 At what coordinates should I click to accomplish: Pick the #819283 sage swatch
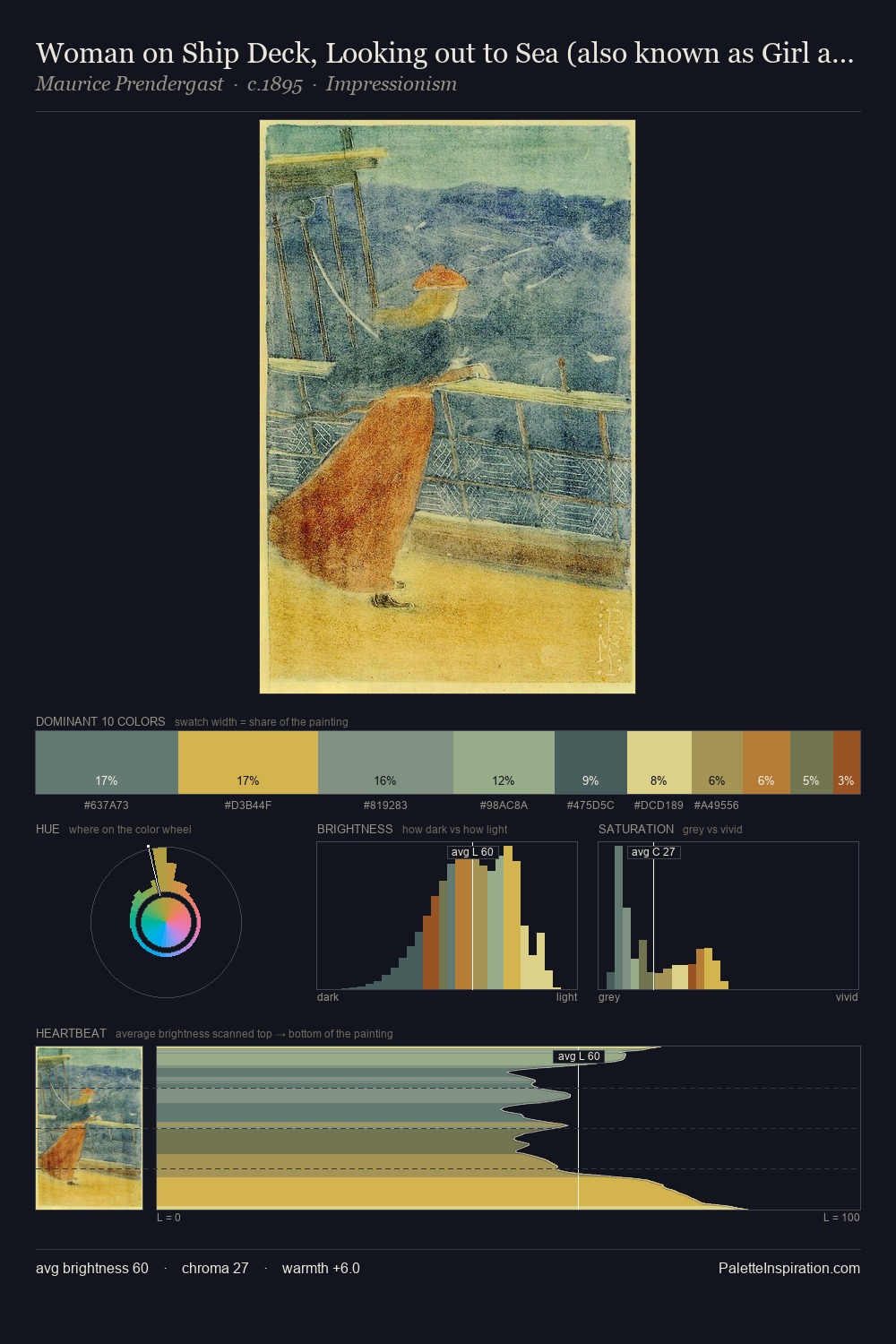point(385,762)
